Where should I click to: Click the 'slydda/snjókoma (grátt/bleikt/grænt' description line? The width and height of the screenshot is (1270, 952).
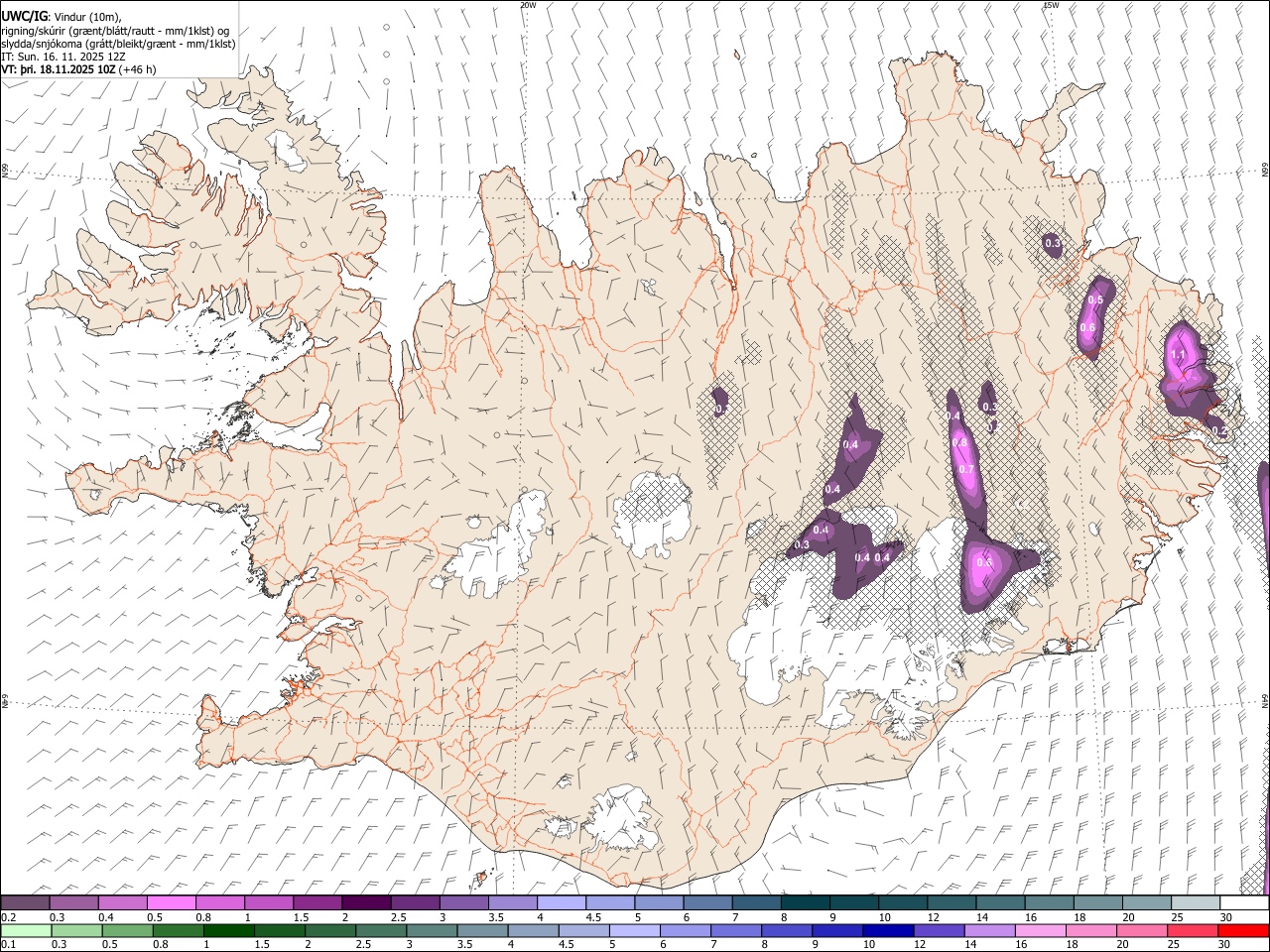(118, 44)
